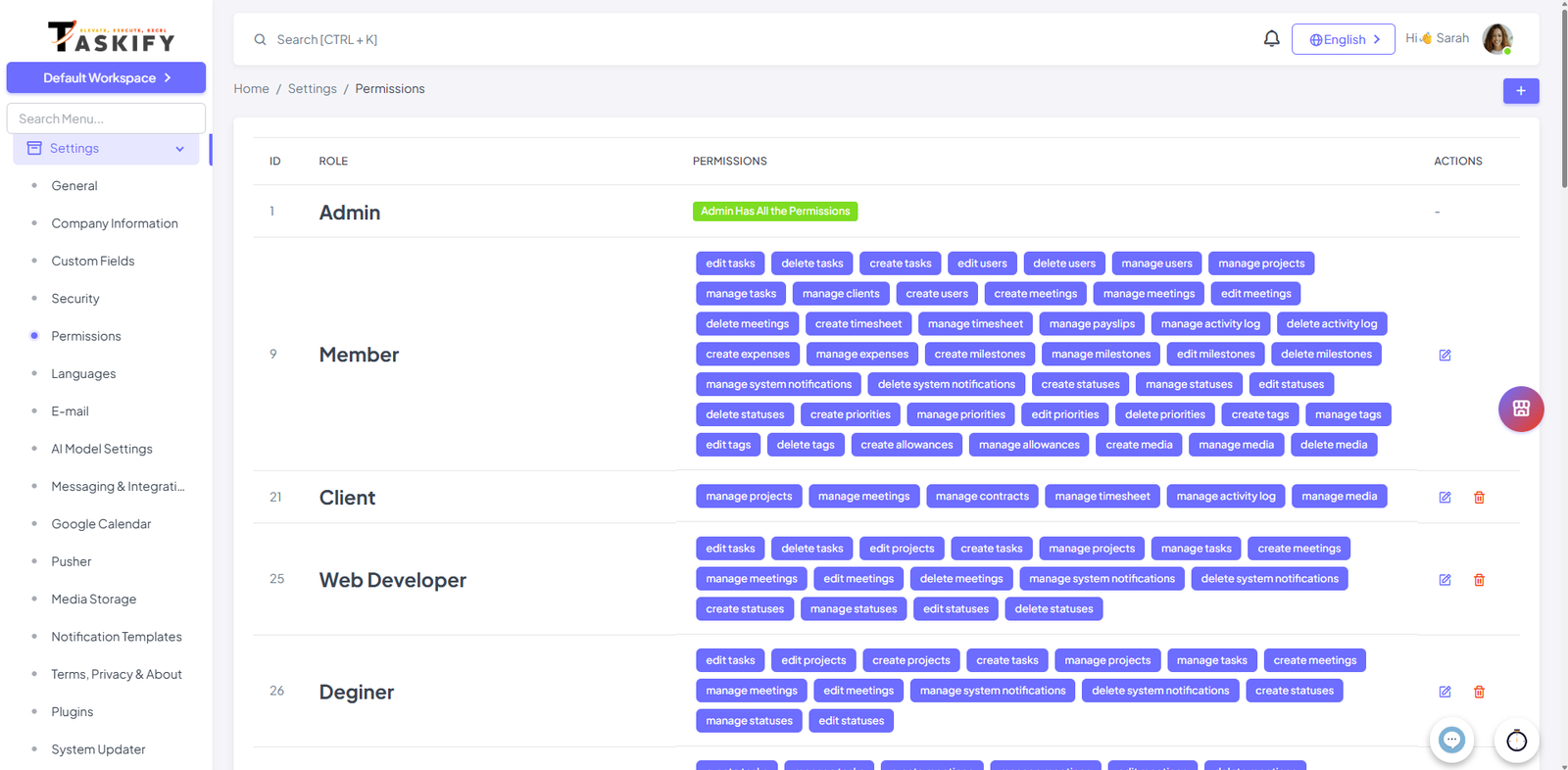Viewport: 1568px width, 770px height.
Task: Click Client's manage contracts tag
Action: (982, 497)
